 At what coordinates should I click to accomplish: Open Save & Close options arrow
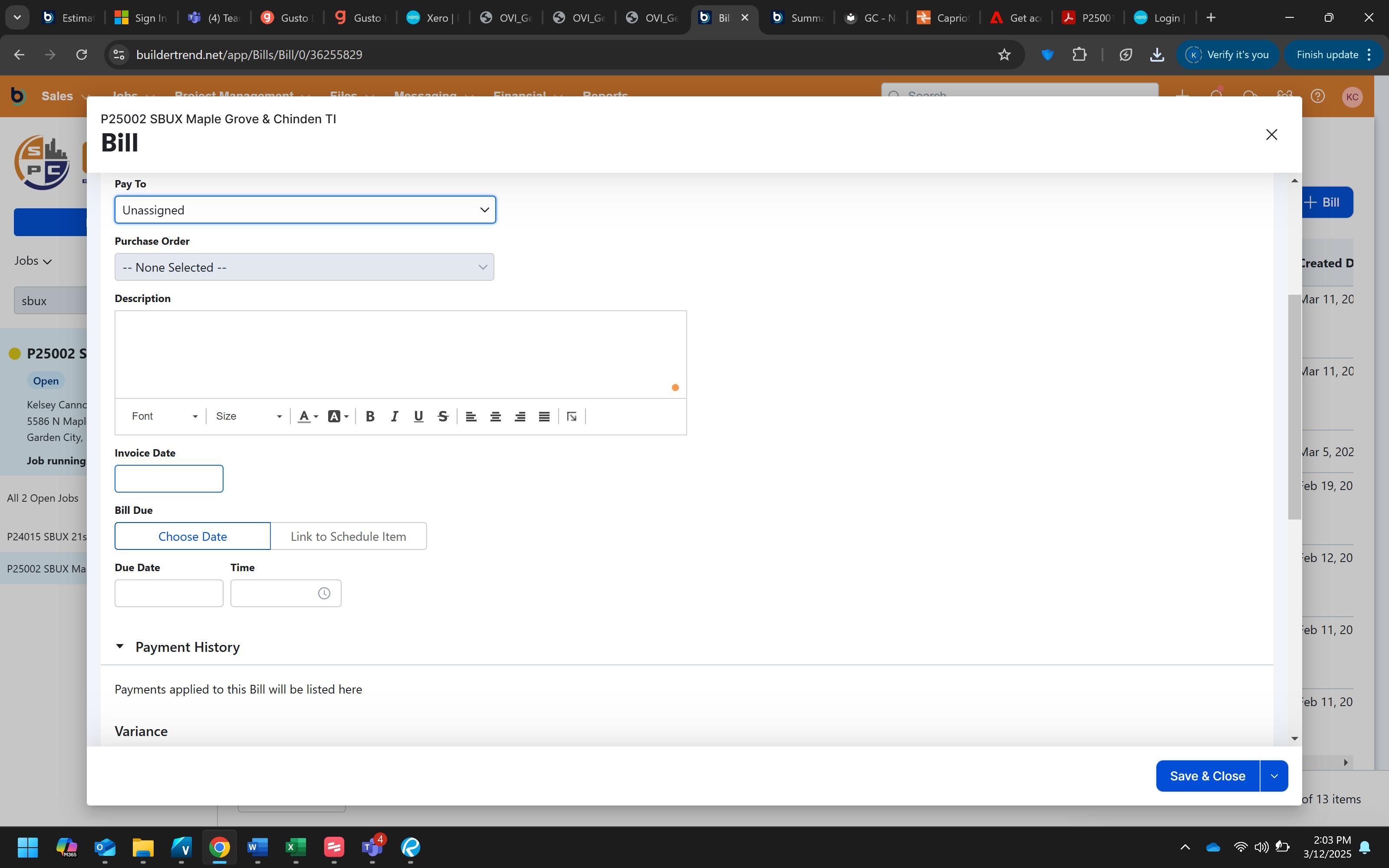(1274, 776)
